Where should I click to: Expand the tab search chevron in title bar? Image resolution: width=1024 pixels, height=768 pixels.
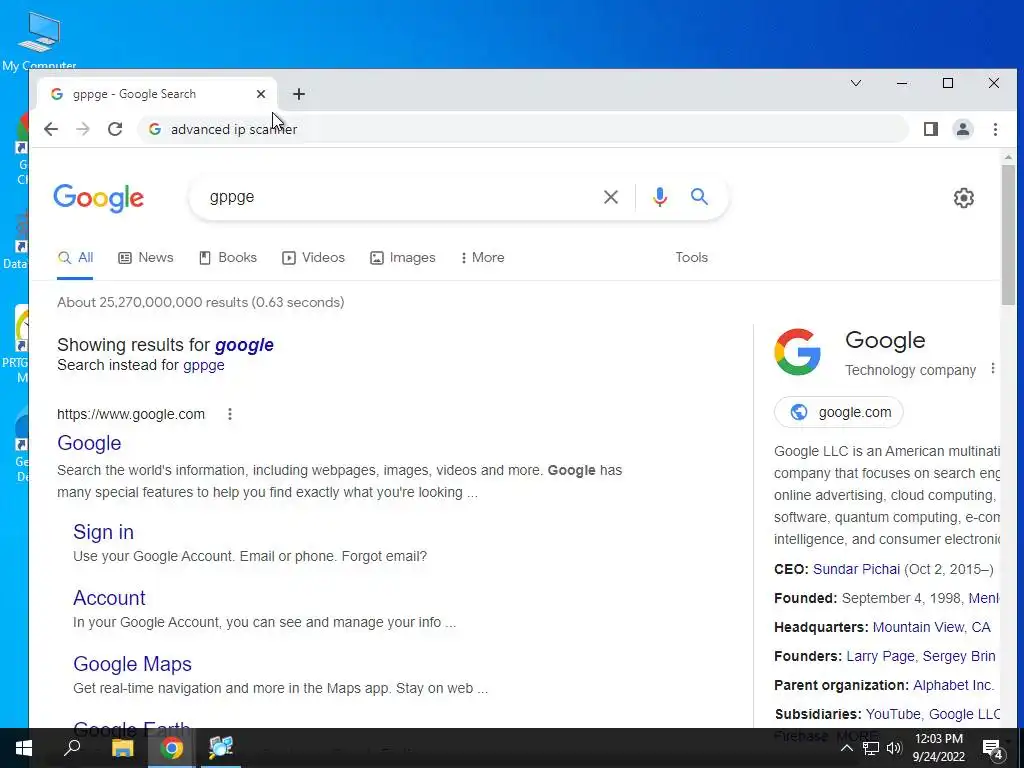coord(856,83)
